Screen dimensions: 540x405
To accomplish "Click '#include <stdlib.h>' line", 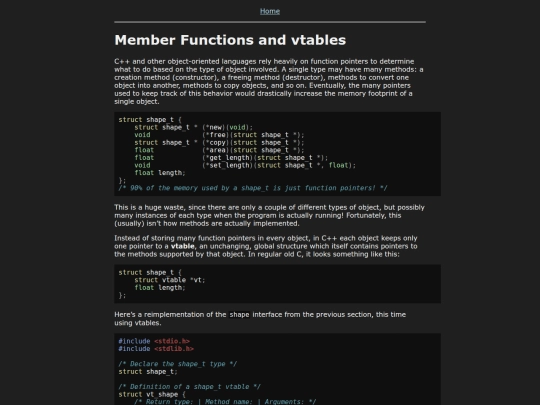I will 156,349.
